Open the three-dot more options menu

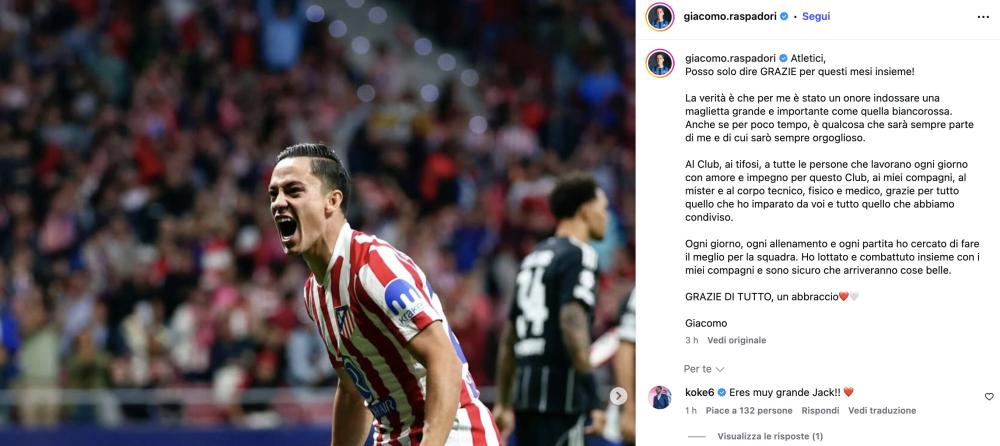tap(983, 17)
